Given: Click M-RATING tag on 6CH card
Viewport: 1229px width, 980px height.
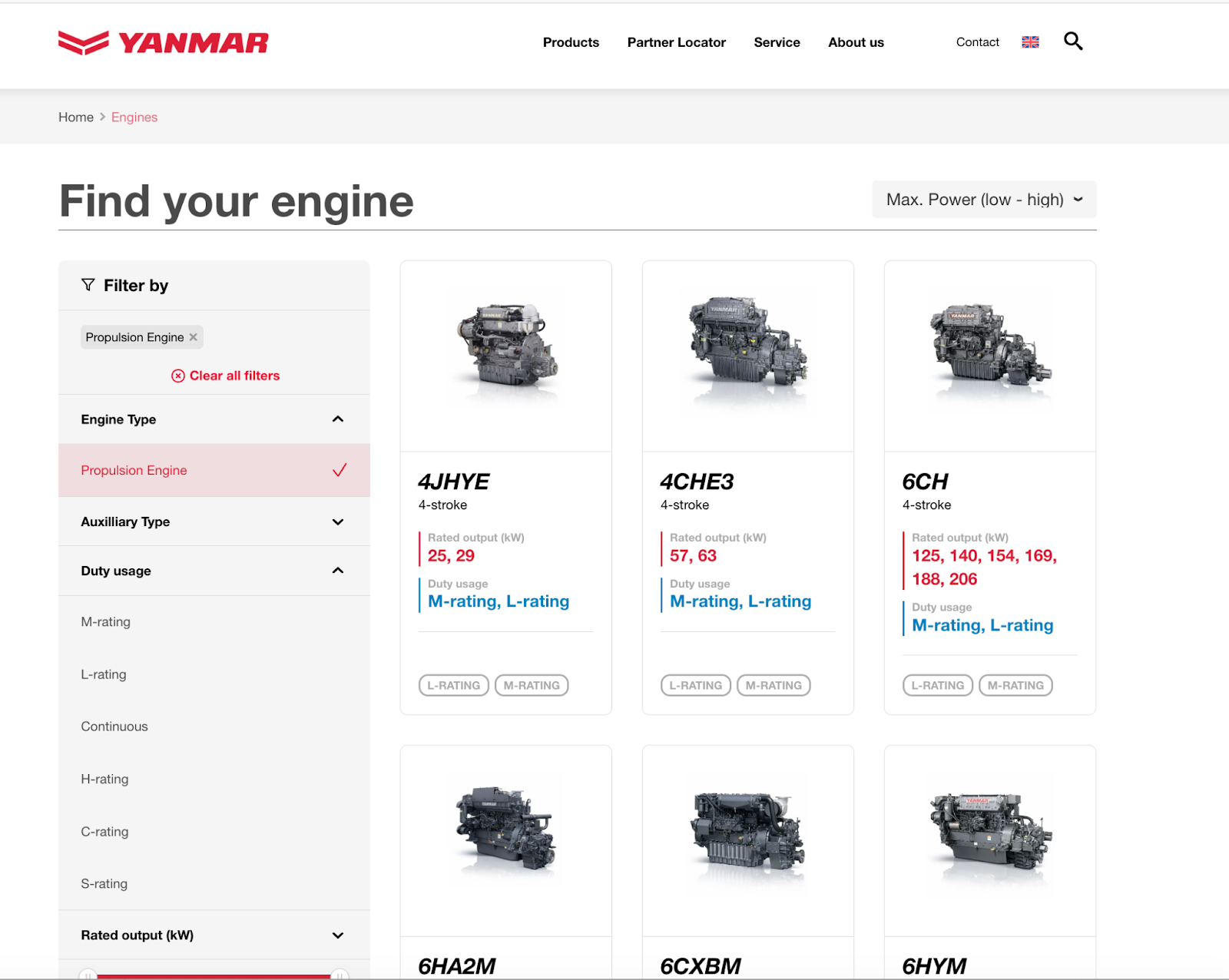Looking at the screenshot, I should tap(1015, 685).
